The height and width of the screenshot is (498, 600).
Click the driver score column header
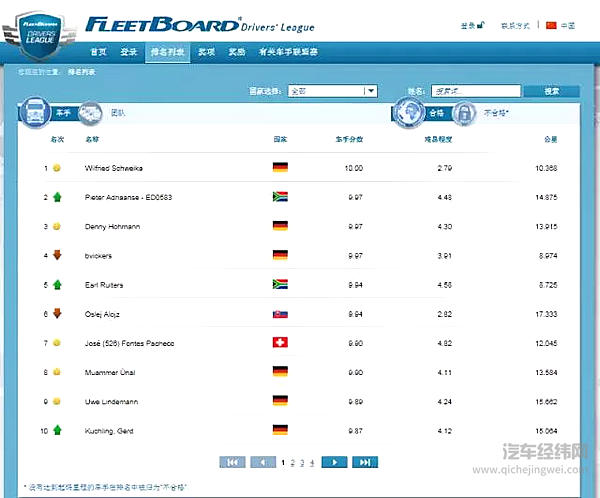point(349,139)
